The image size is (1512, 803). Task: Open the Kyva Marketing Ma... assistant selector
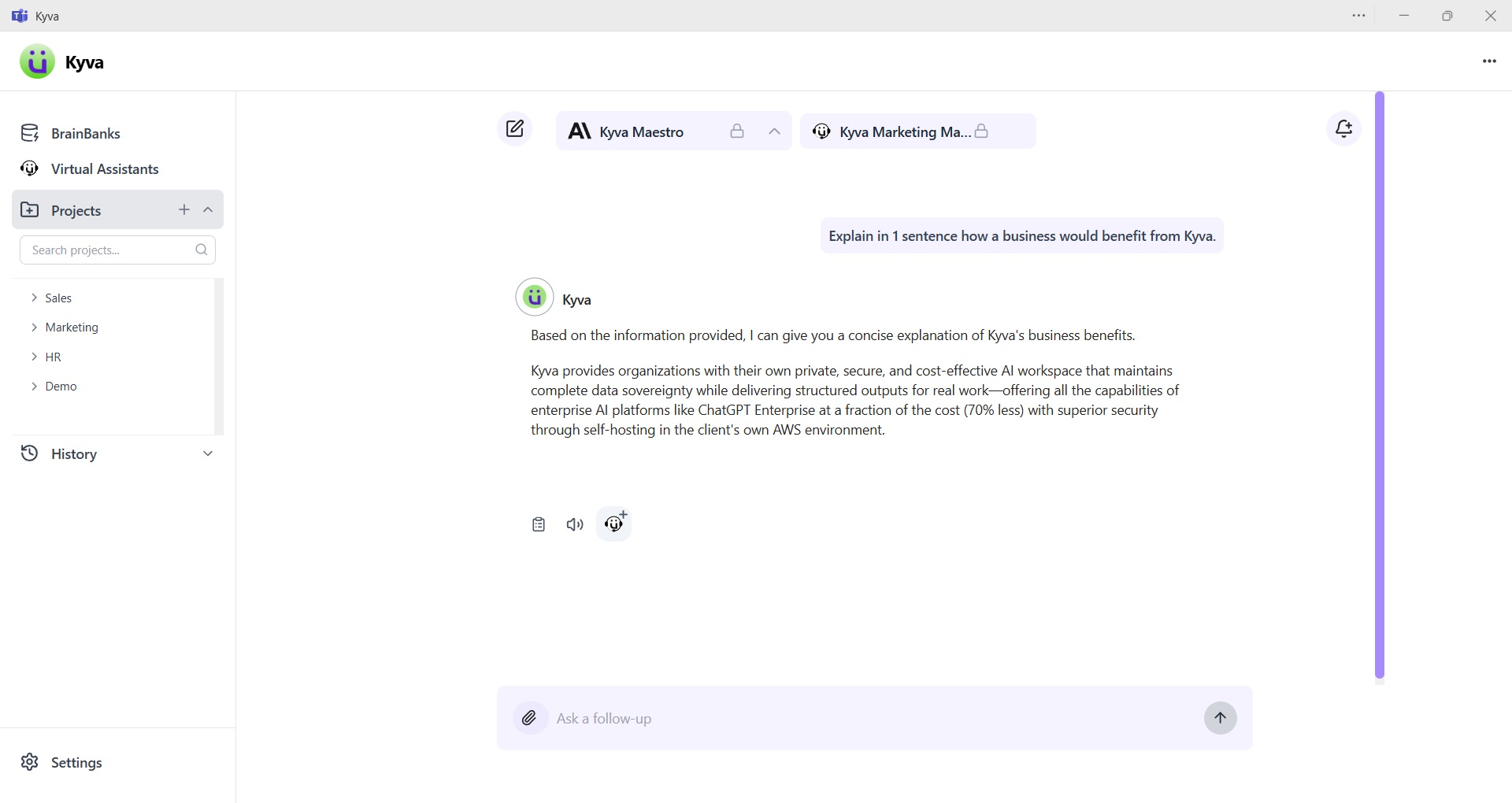(917, 131)
